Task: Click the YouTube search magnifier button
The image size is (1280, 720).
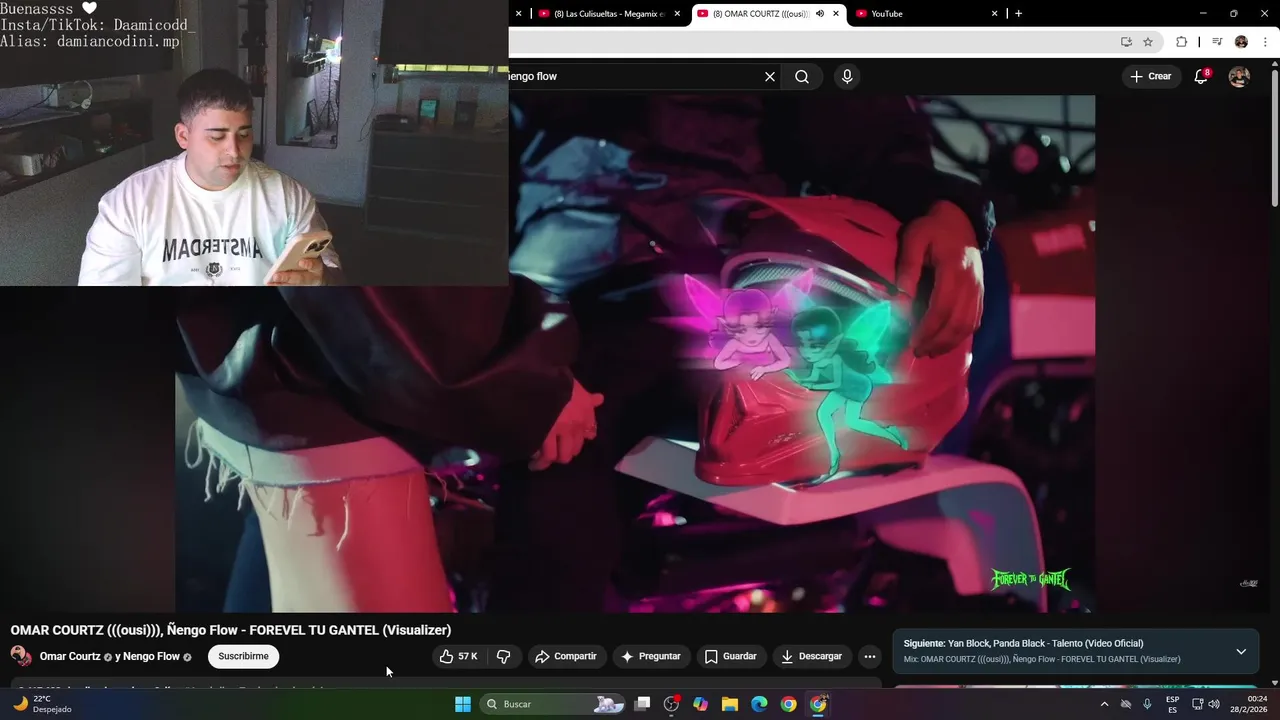Action: coord(802,77)
